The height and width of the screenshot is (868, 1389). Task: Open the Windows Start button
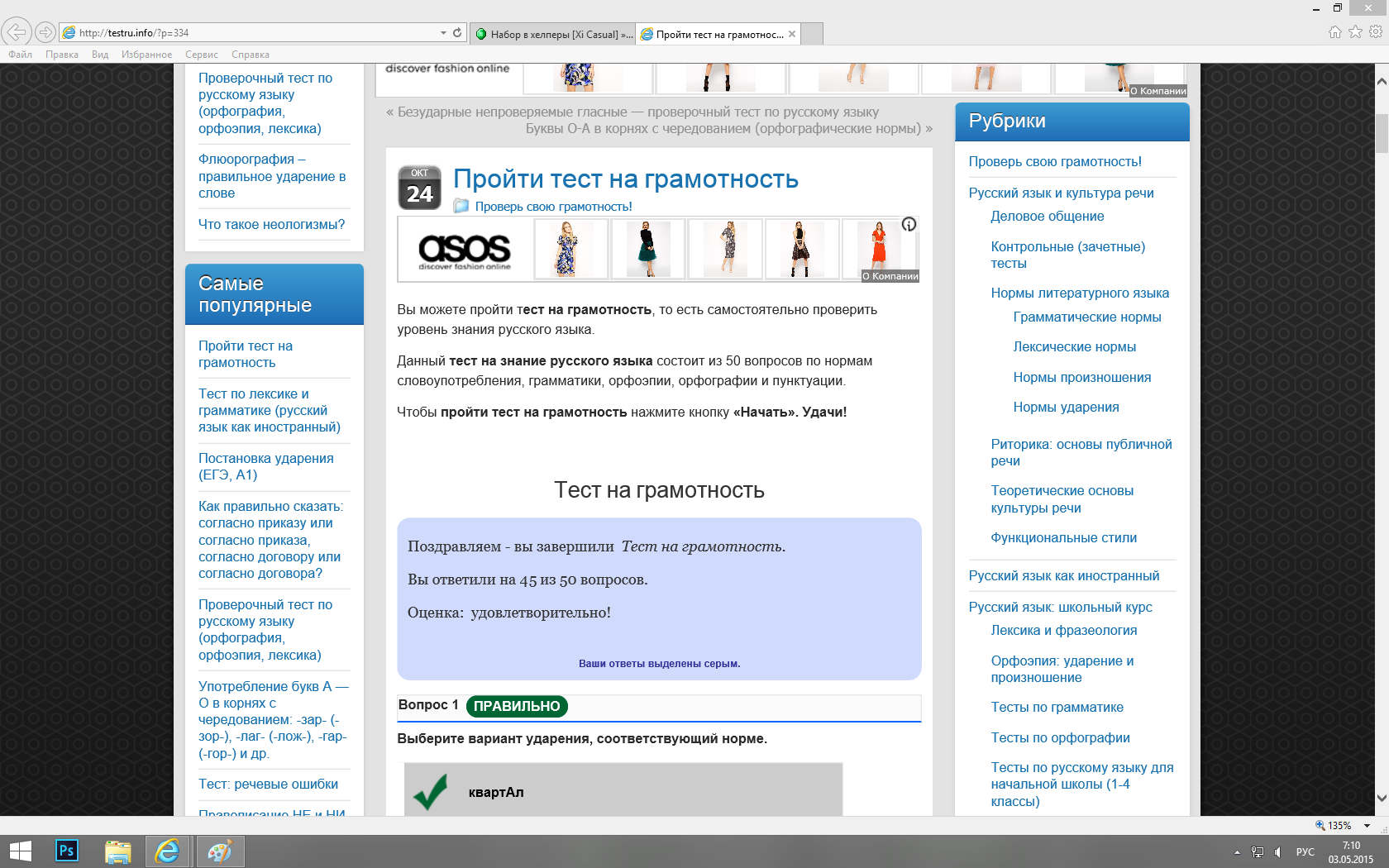point(20,851)
